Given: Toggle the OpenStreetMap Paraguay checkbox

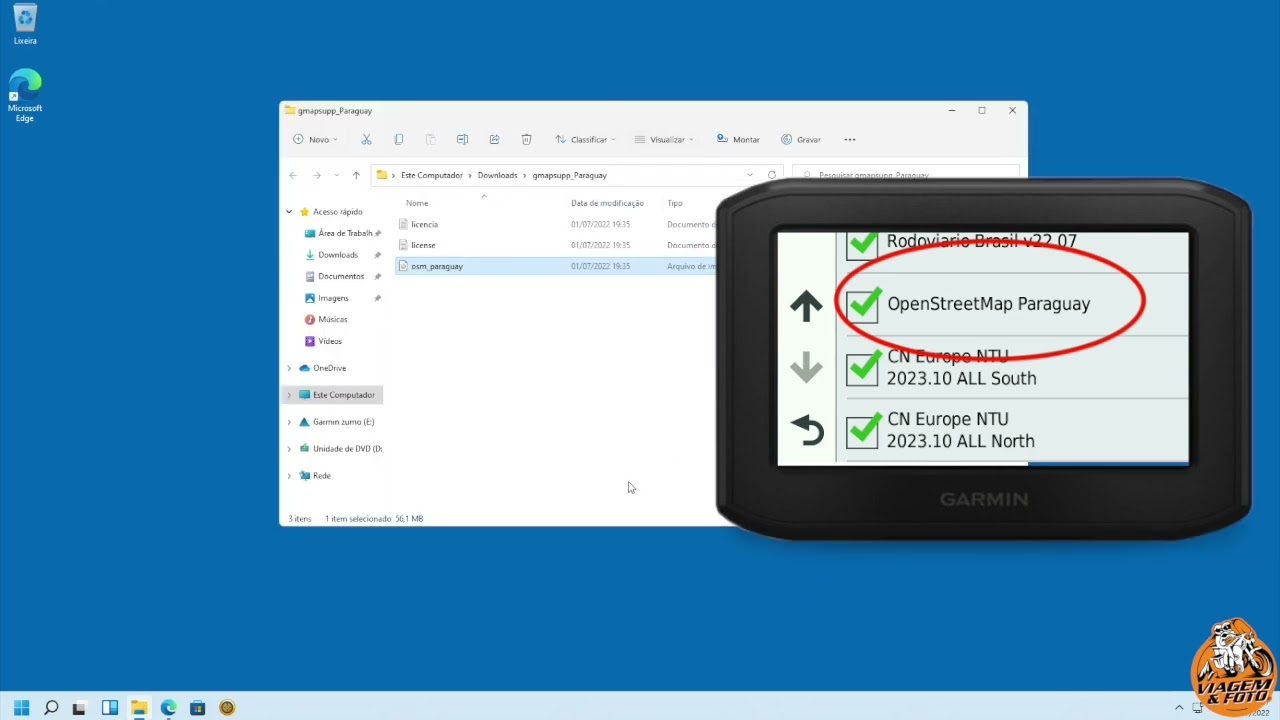Looking at the screenshot, I should (863, 305).
